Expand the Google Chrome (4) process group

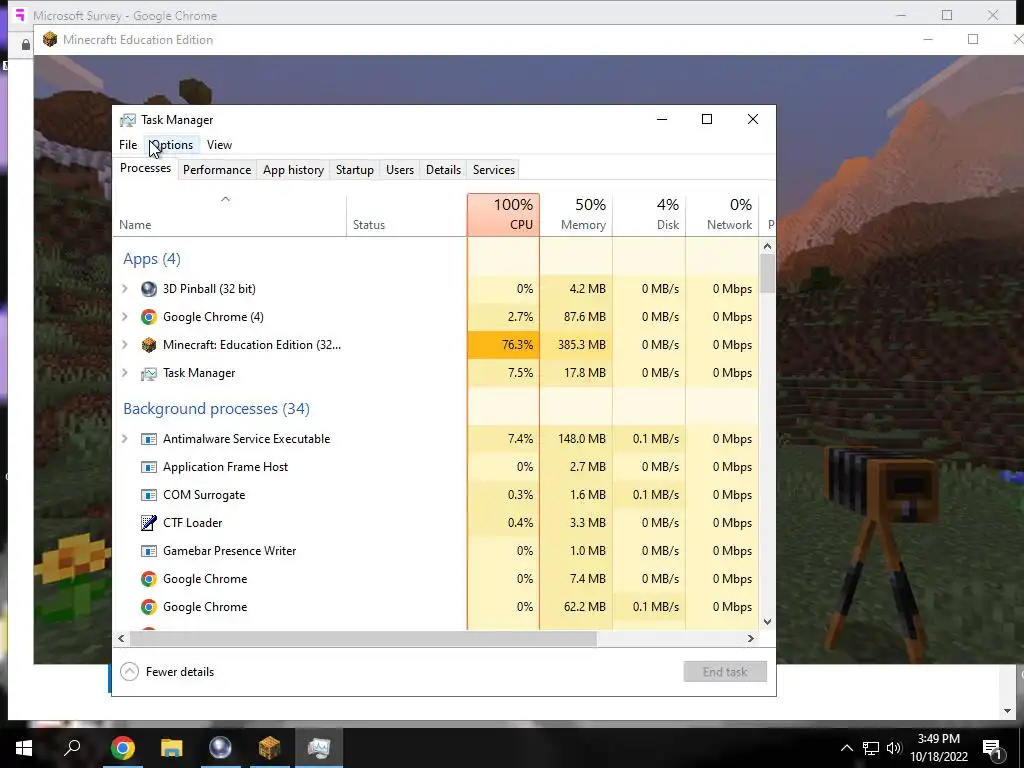tap(125, 317)
